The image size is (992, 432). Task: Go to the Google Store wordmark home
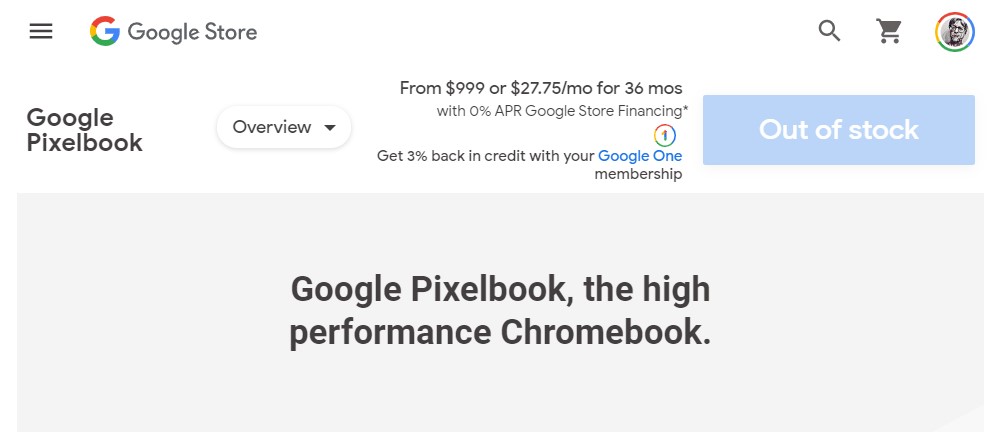[192, 32]
